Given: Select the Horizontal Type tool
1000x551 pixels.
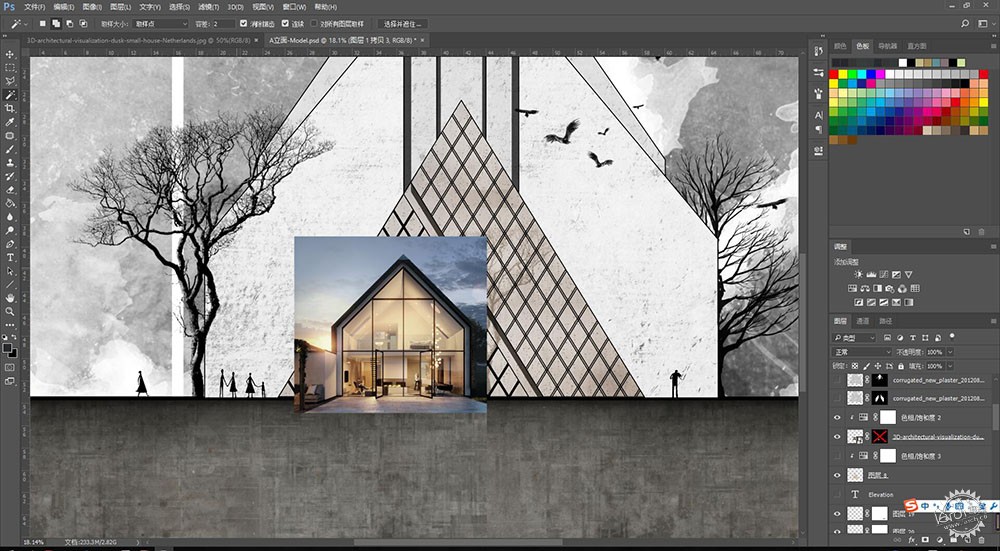Looking at the screenshot, I should pyautogui.click(x=10, y=257).
